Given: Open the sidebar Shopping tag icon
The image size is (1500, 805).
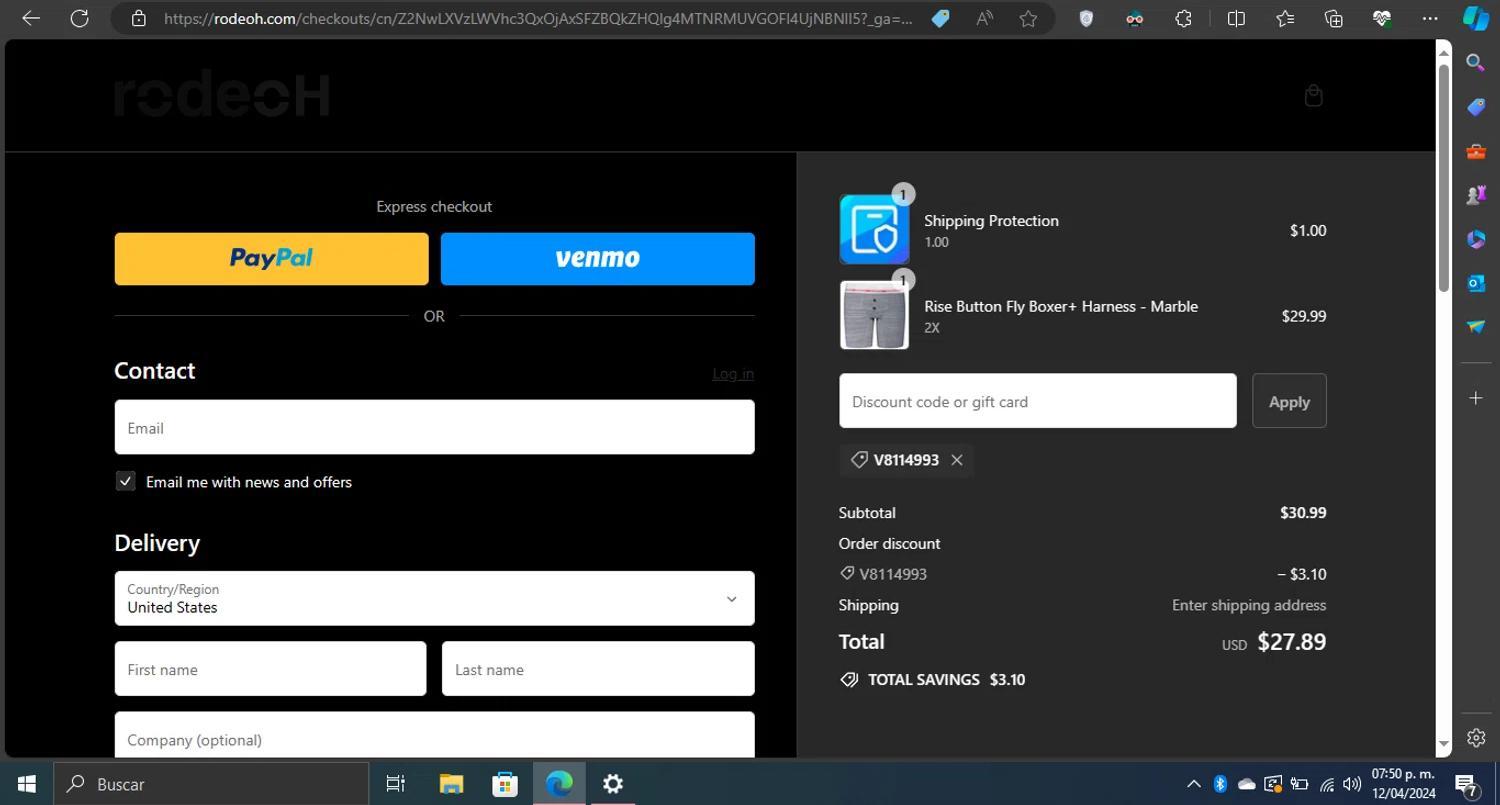Looking at the screenshot, I should click(1476, 107).
